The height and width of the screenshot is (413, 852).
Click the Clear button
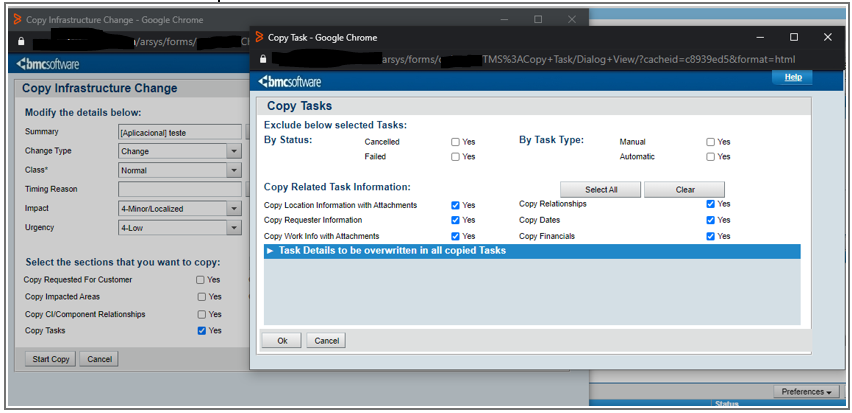point(685,190)
